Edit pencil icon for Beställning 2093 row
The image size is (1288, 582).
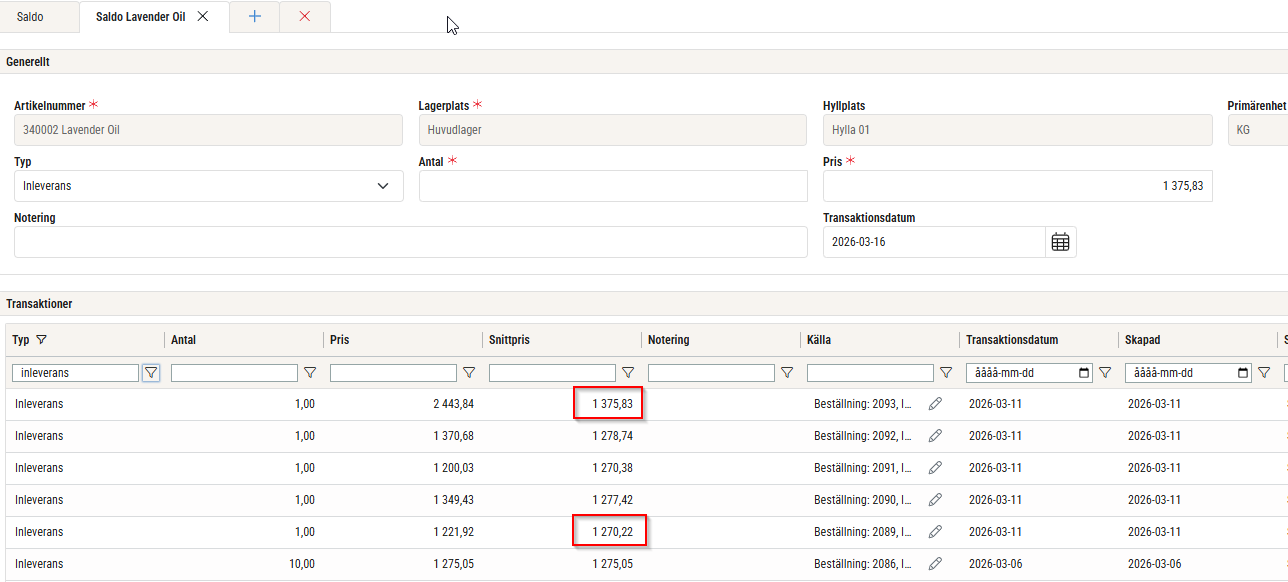[x=935, y=404]
